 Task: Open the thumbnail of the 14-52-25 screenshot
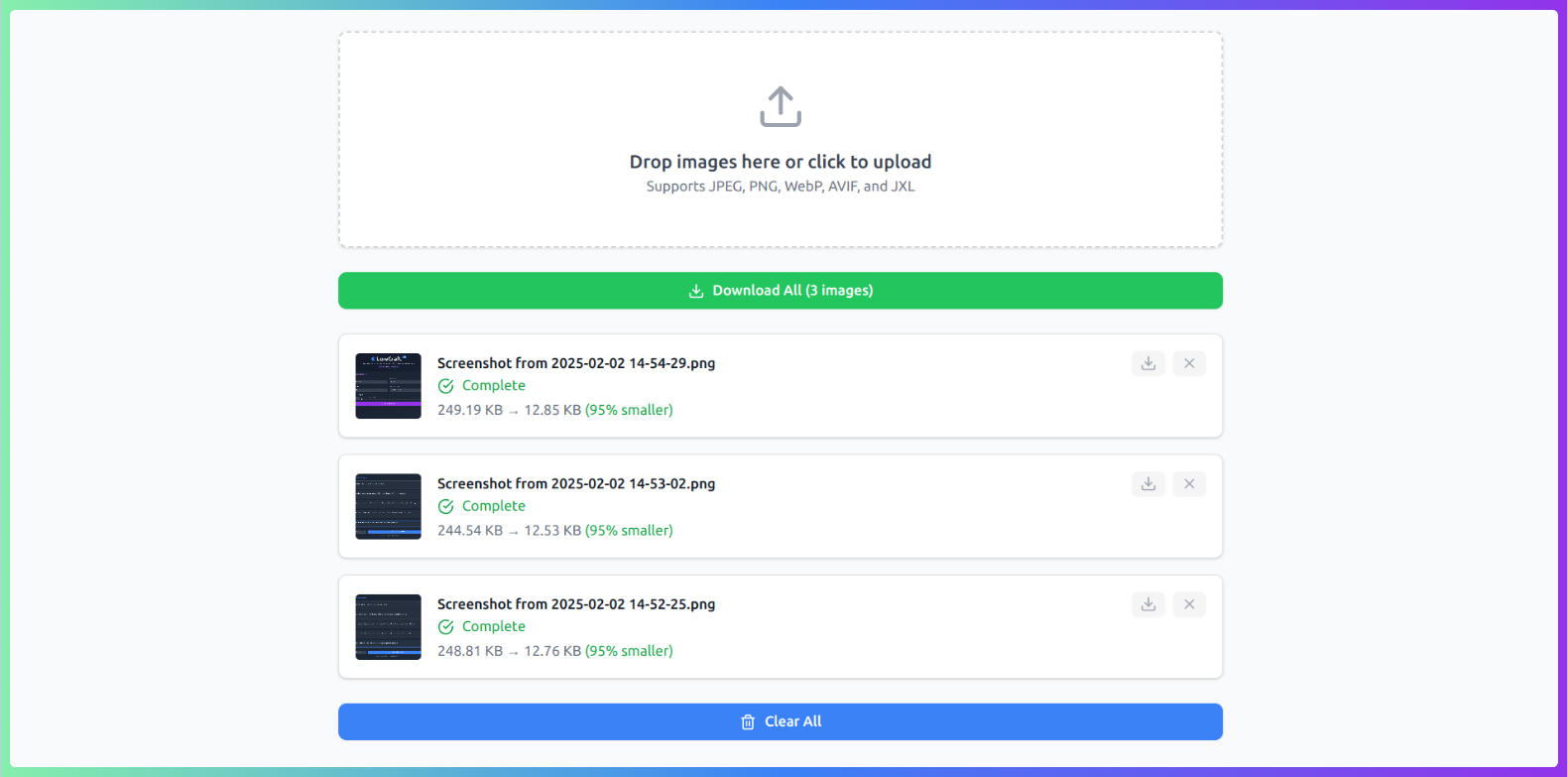point(389,627)
